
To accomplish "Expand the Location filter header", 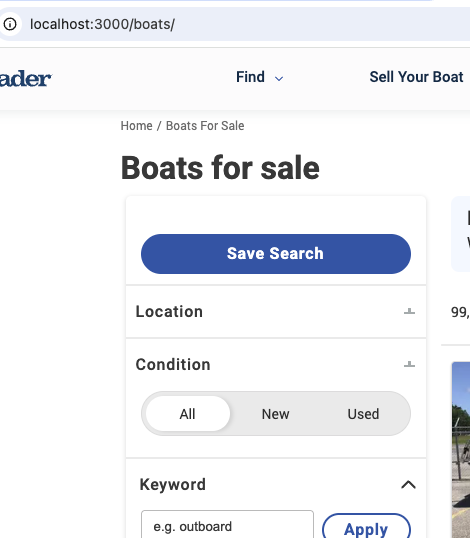I will 276,312.
